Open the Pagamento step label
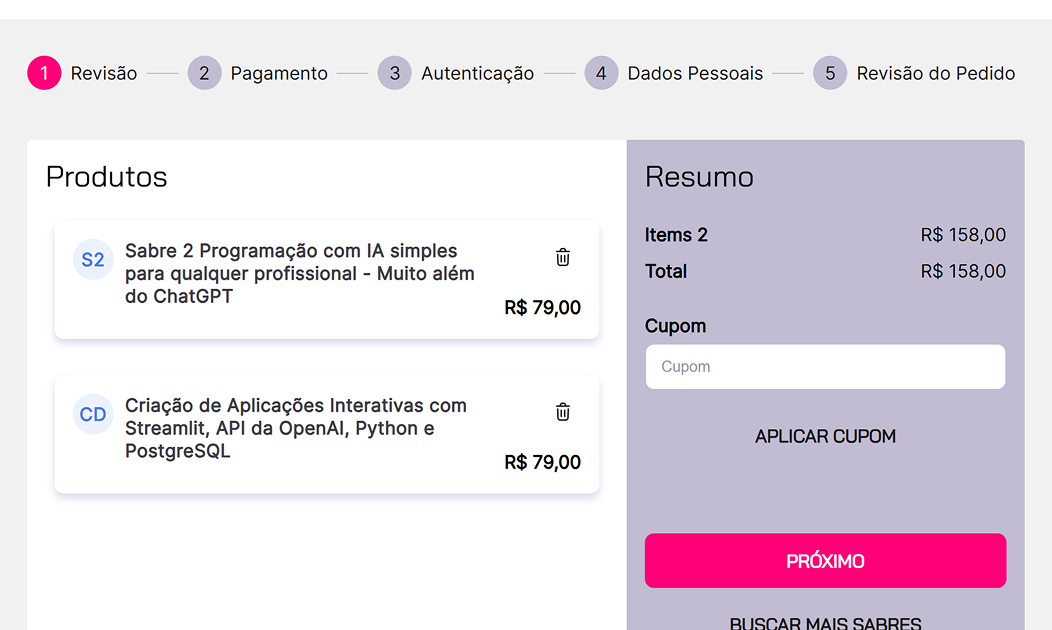 pyautogui.click(x=279, y=73)
